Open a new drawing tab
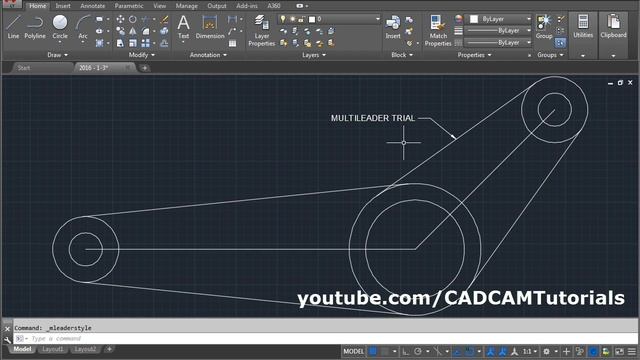Viewport: 640px width, 360px height. pyautogui.click(x=144, y=68)
